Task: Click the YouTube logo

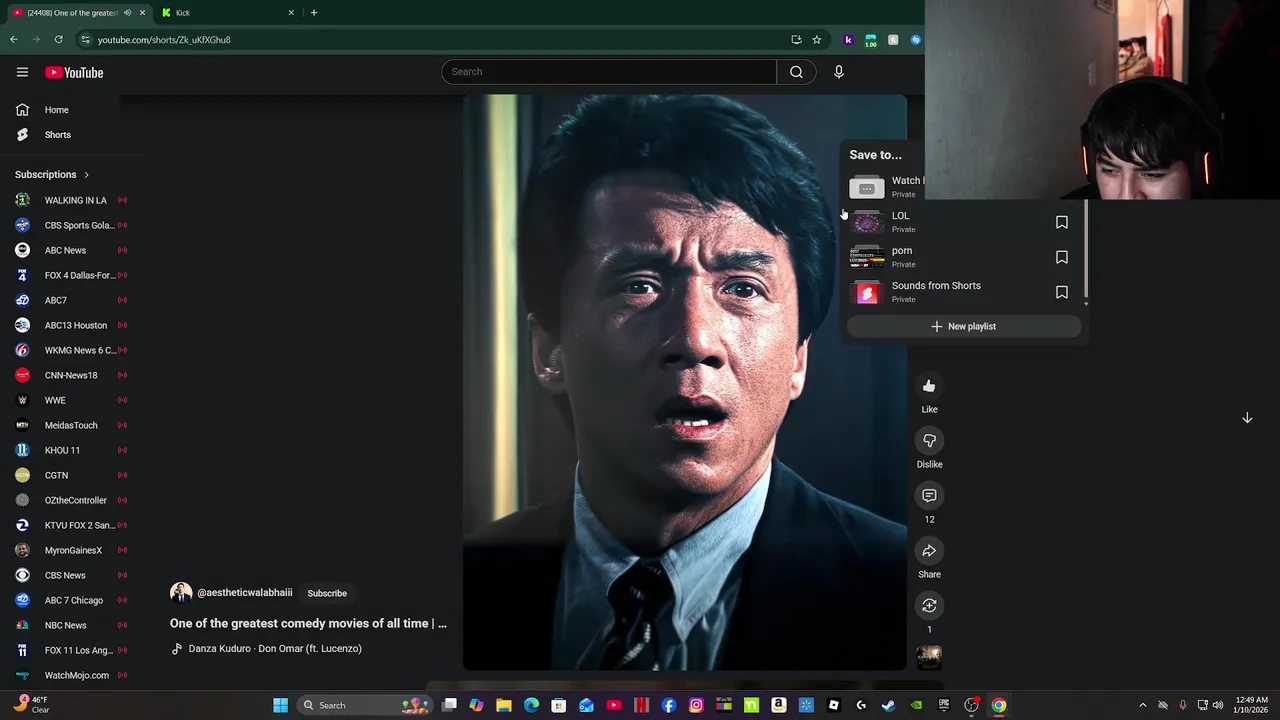Action: [74, 72]
